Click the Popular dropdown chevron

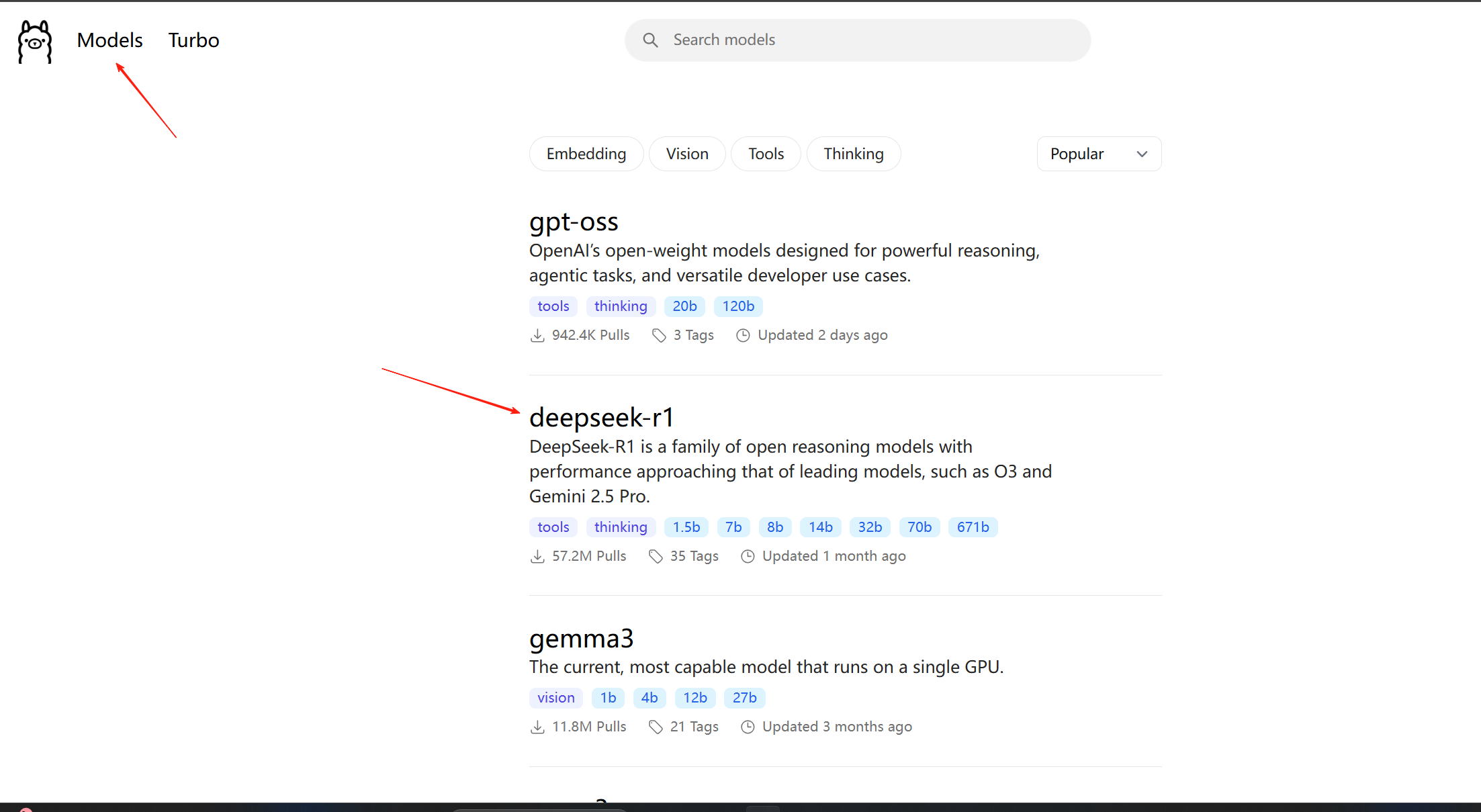pyautogui.click(x=1142, y=154)
